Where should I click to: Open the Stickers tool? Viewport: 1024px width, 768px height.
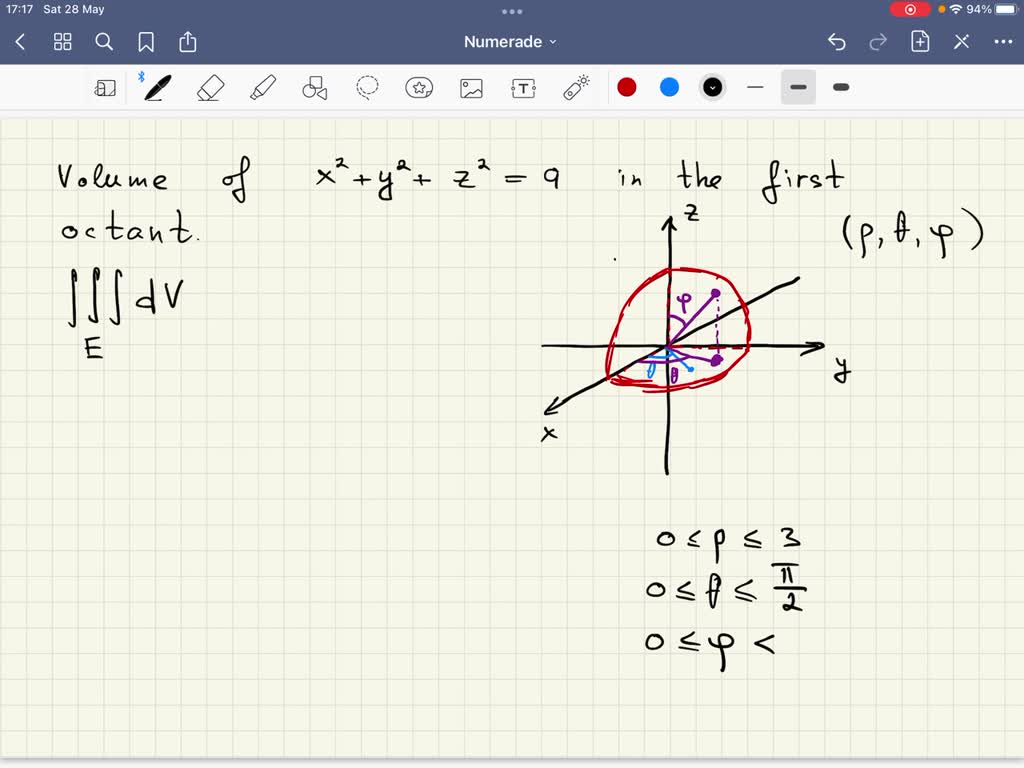[419, 87]
